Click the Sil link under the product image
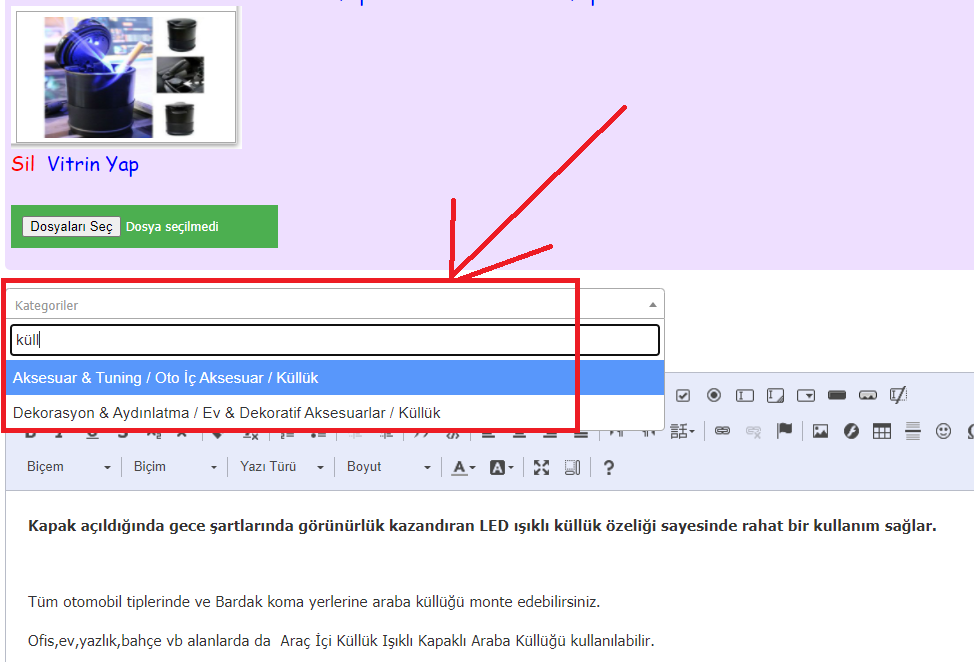Screen dimensions: 974x662 [23, 164]
